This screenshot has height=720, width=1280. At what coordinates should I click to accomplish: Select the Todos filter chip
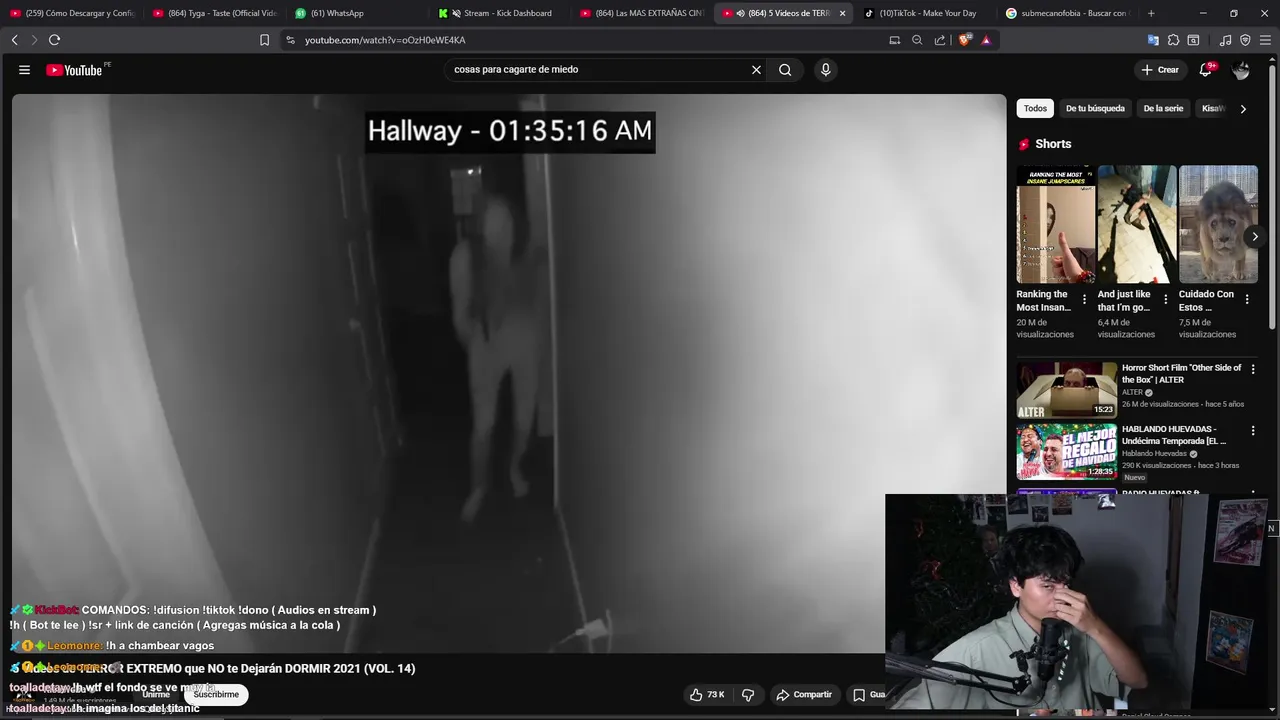1035,108
